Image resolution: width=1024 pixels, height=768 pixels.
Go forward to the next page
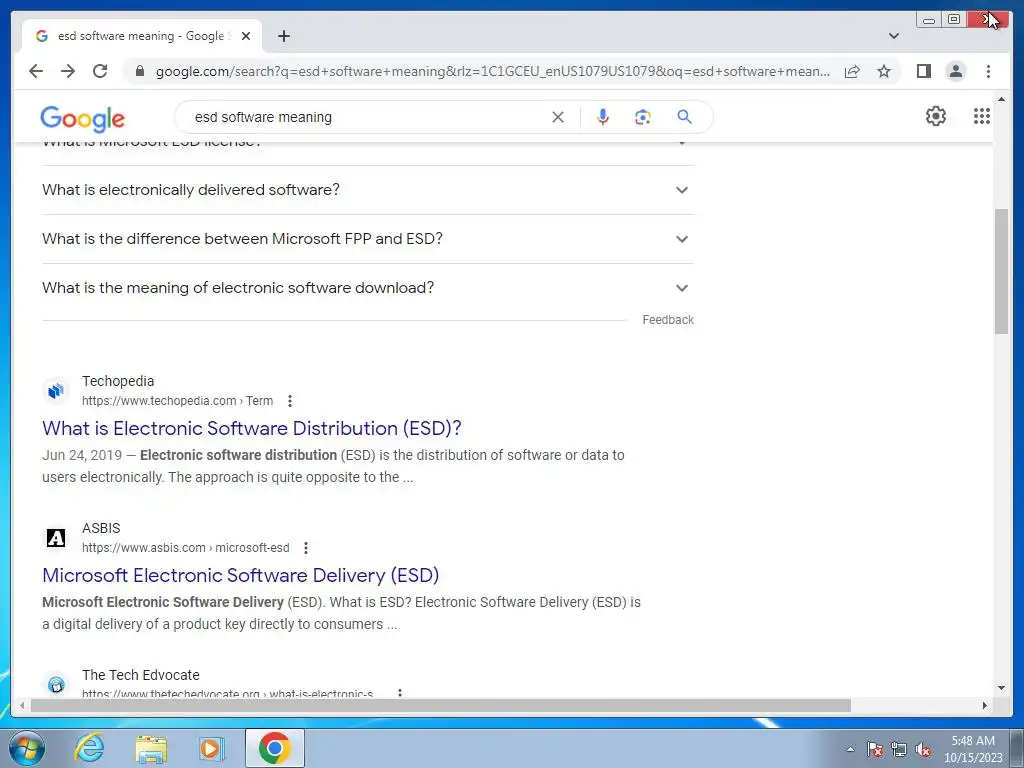(68, 71)
